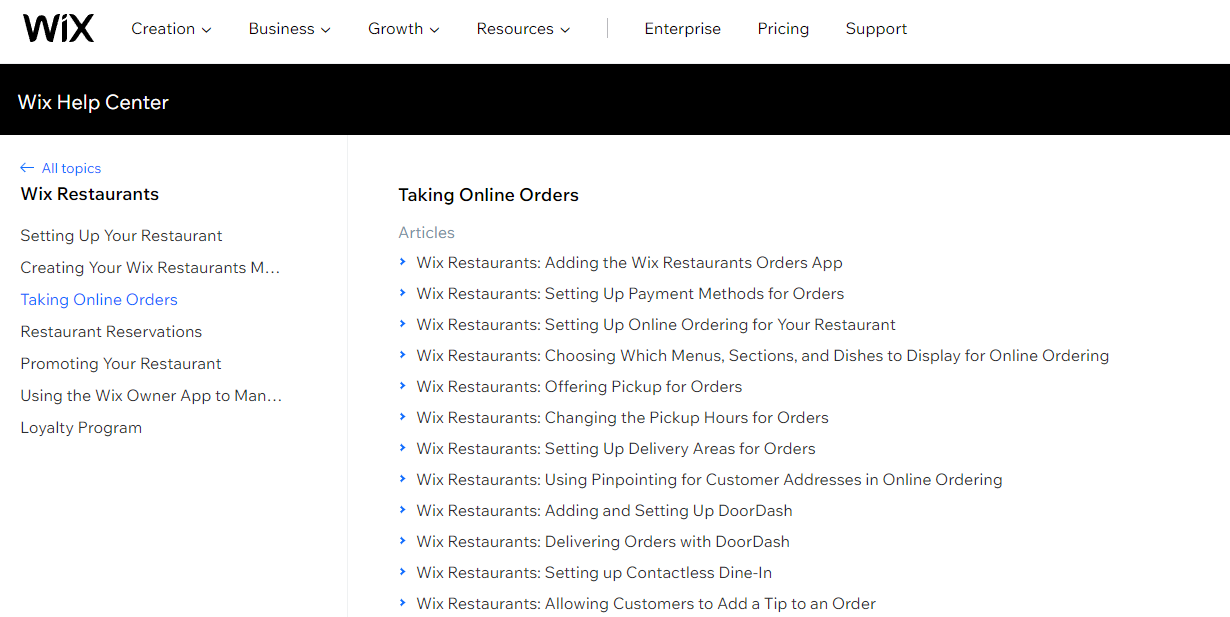This screenshot has width=1230, height=617.
Task: Open the Support page
Action: [x=876, y=29]
